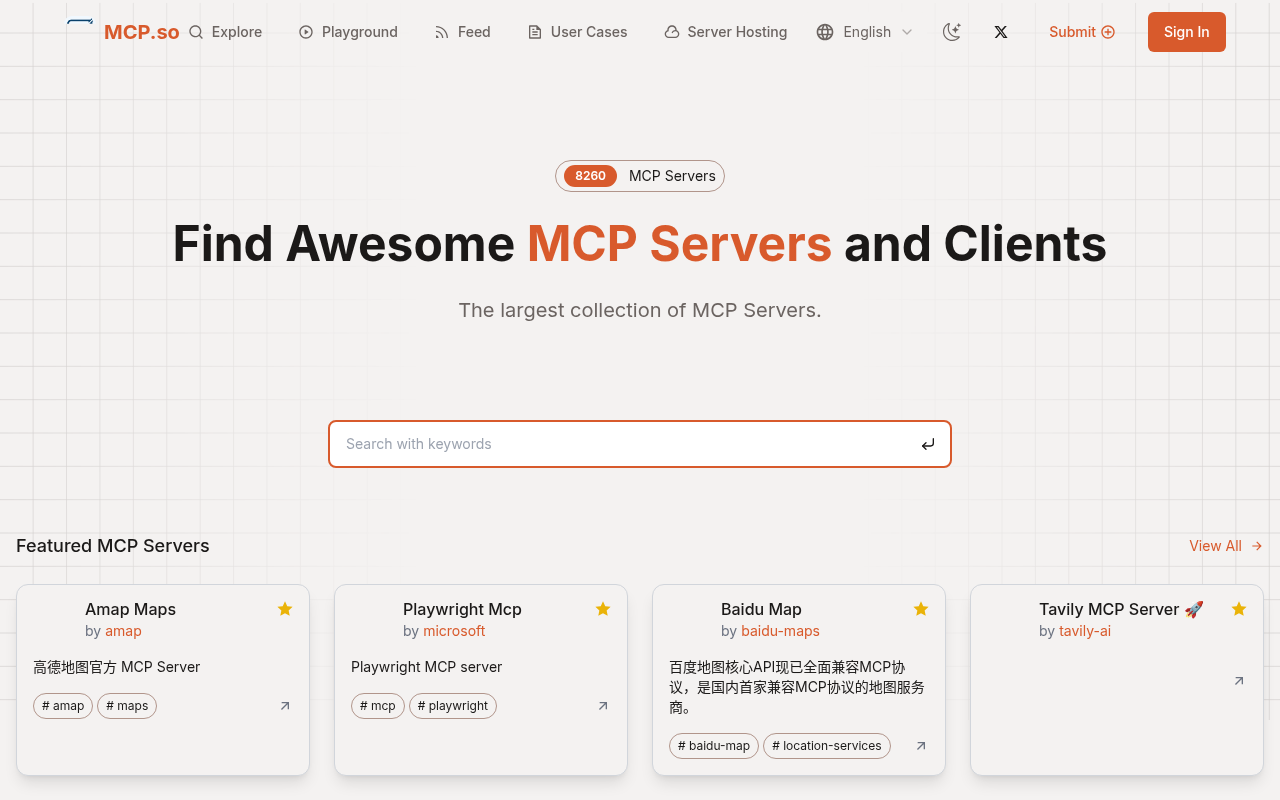The width and height of the screenshot is (1280, 800).
Task: Click the MCP.so logo
Action: 123,31
